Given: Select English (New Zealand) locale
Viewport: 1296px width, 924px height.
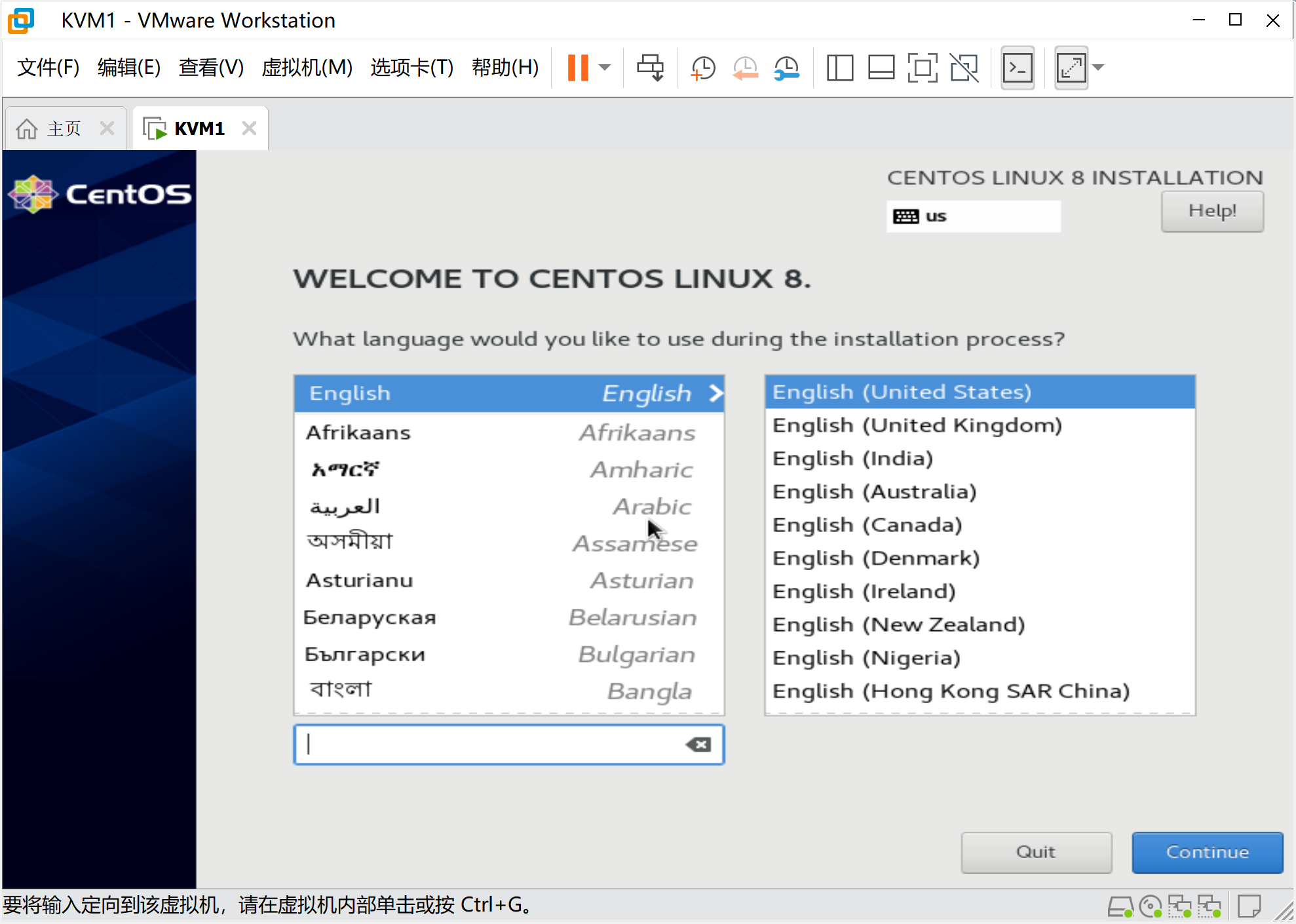Looking at the screenshot, I should pos(980,625).
